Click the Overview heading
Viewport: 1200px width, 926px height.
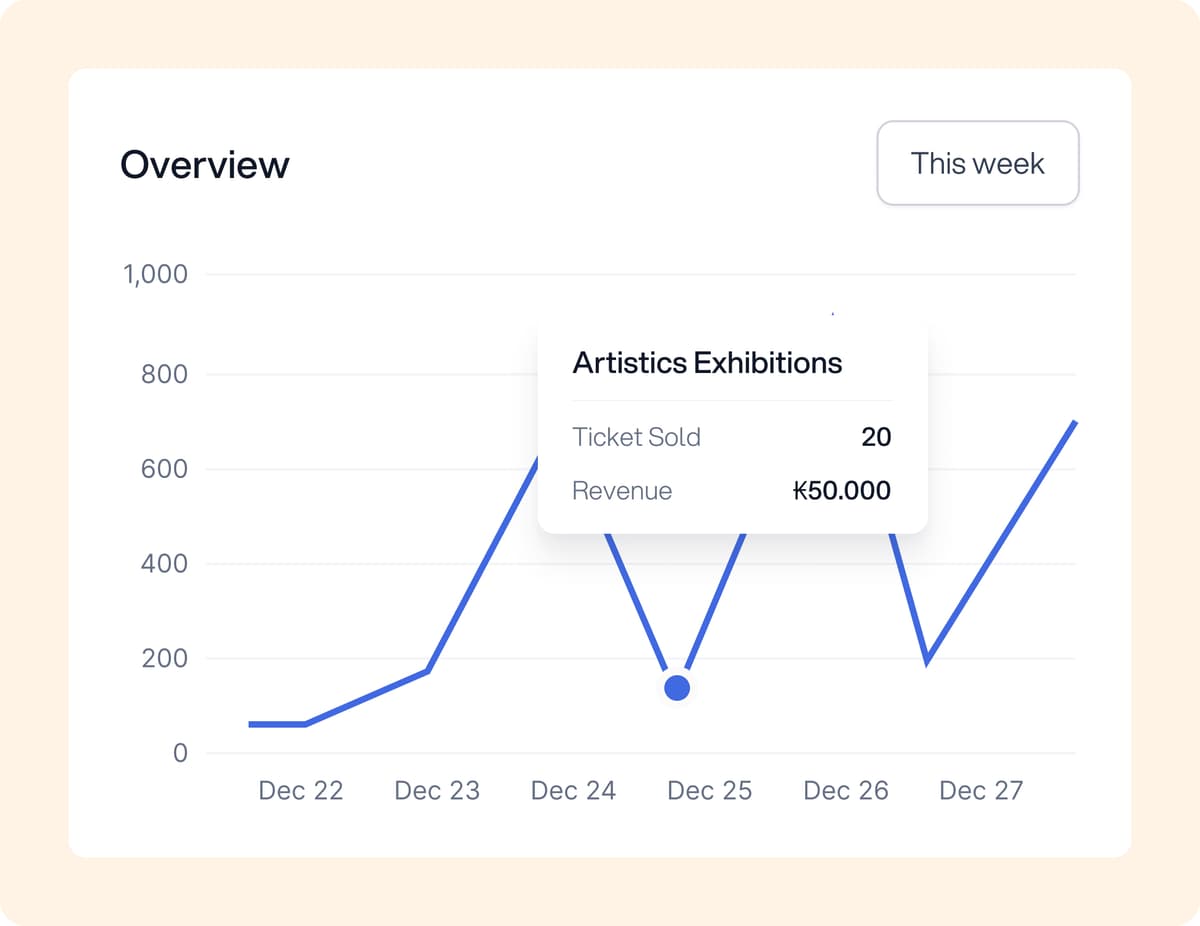(204, 164)
